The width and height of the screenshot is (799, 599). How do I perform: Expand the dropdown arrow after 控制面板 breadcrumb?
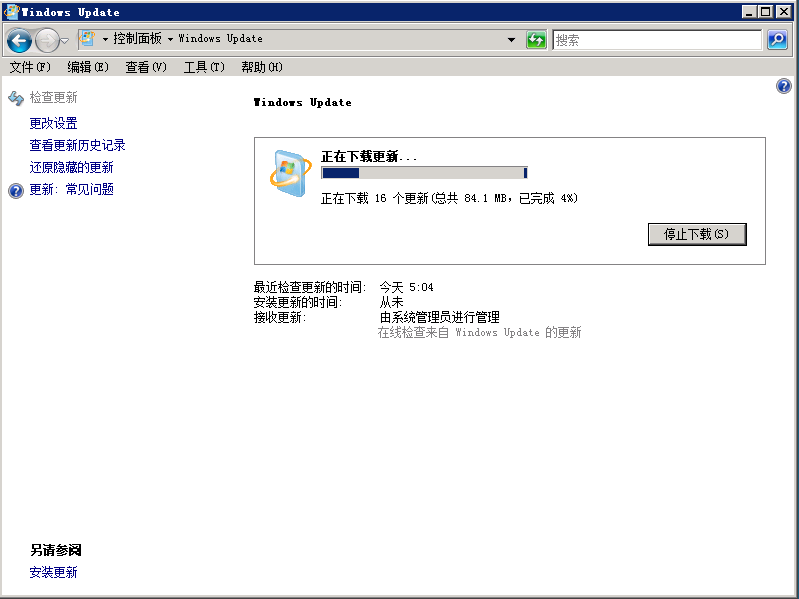[x=170, y=40]
